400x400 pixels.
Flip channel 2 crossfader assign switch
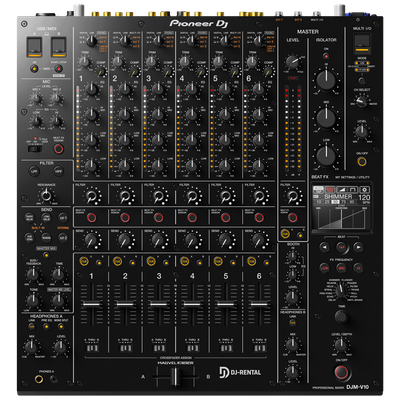(x=125, y=349)
